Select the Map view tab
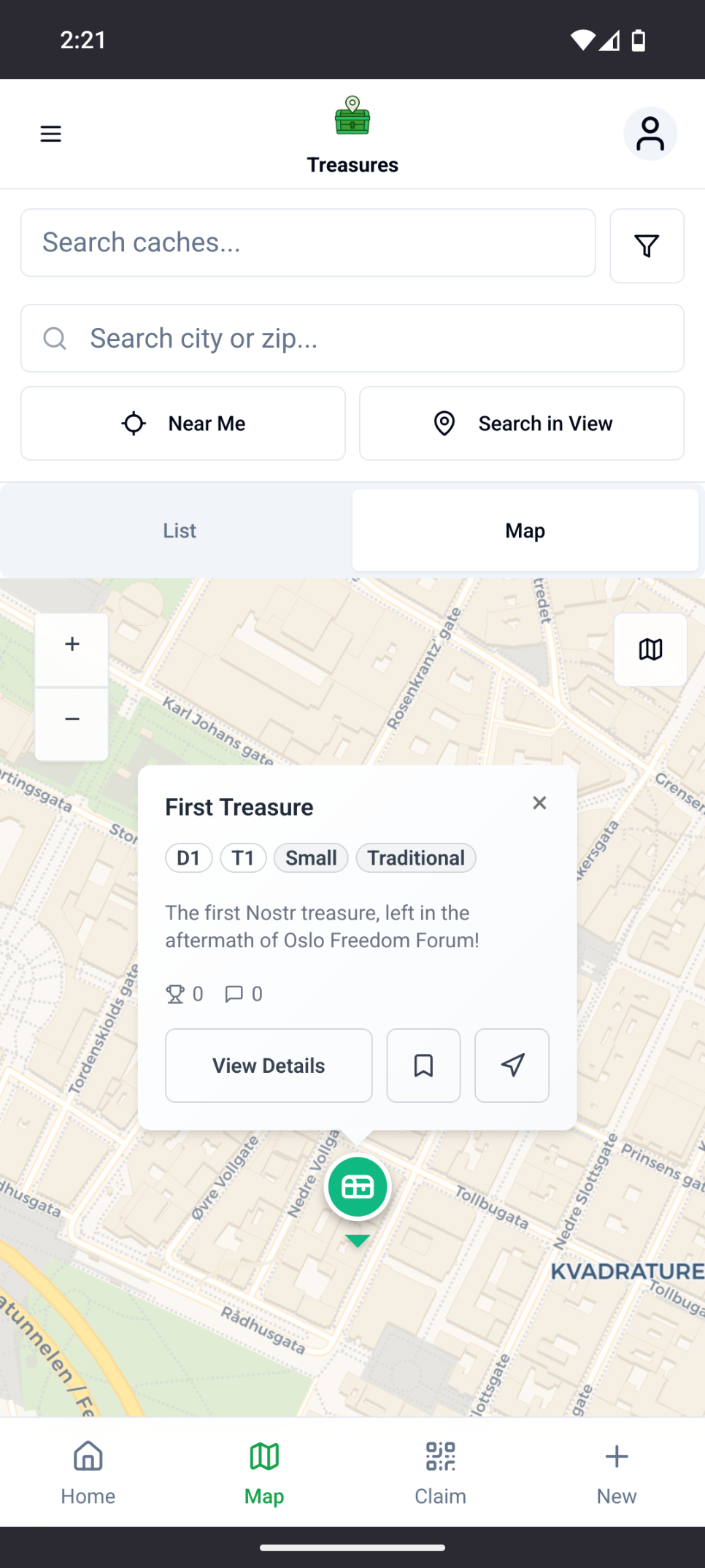The width and height of the screenshot is (705, 1568). tap(525, 531)
